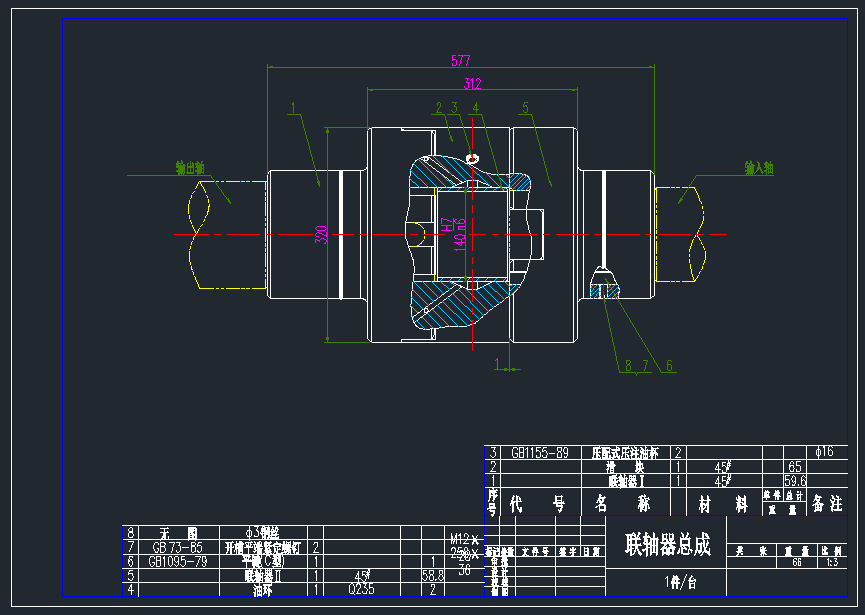Click the M12× spec in remarks column
The height and width of the screenshot is (615, 865).
click(x=464, y=539)
